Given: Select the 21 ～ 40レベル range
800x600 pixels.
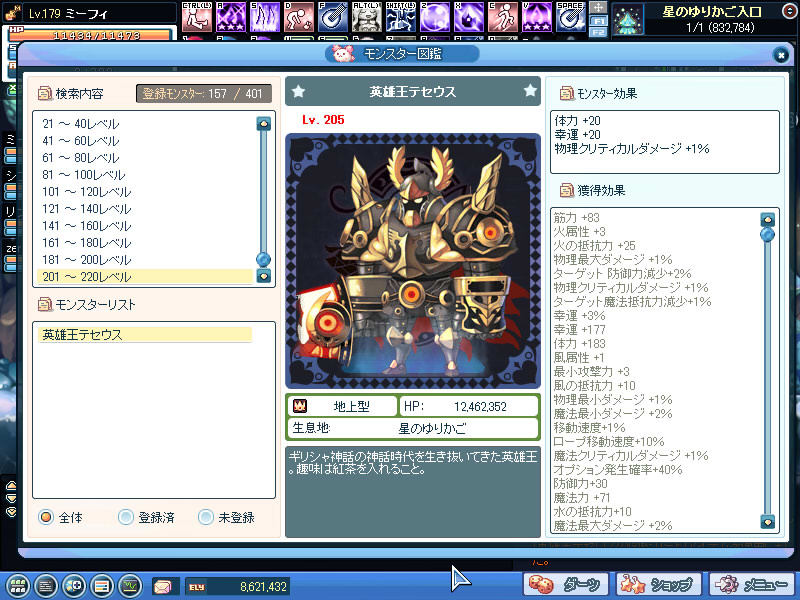Looking at the screenshot, I should click(145, 124).
